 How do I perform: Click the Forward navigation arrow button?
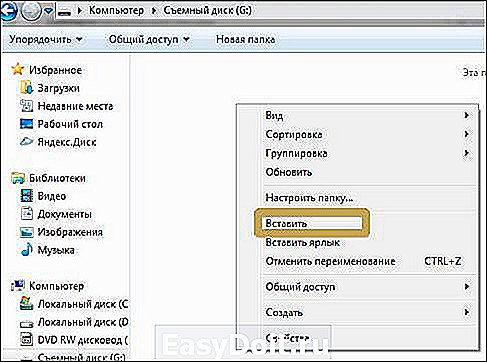click(31, 11)
